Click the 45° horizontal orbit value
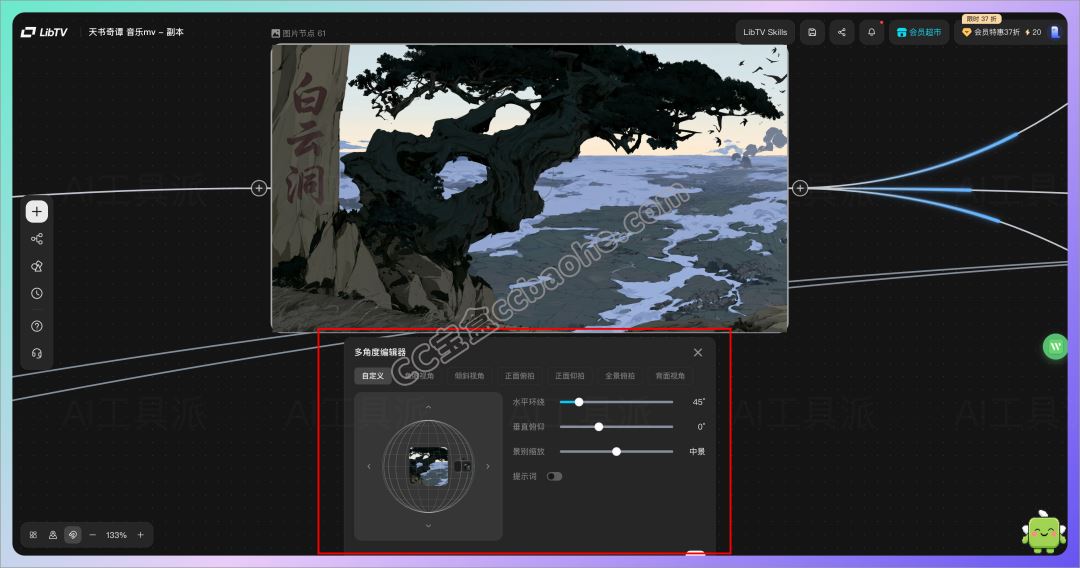This screenshot has height=568, width=1080. pos(698,402)
